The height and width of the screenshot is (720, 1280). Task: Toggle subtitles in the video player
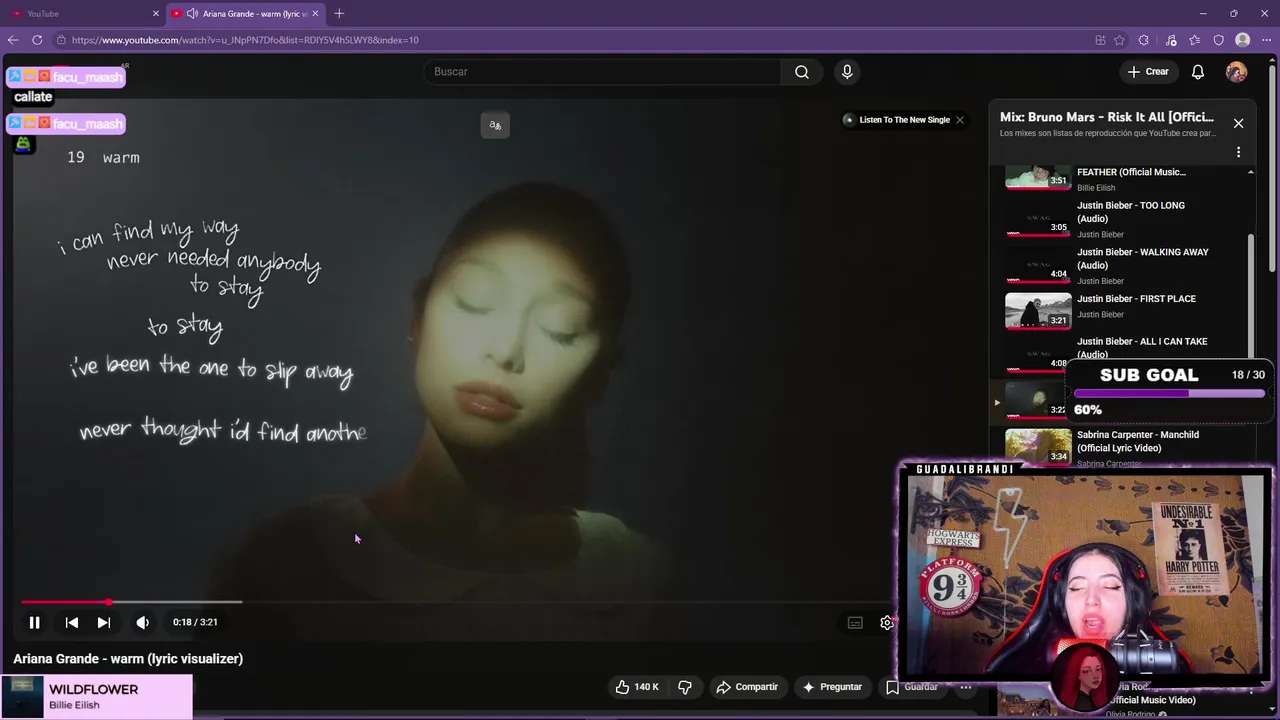(855, 622)
